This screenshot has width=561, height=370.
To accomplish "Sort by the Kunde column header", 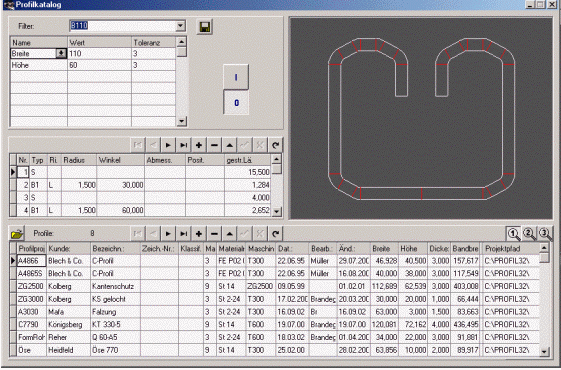I will [68, 248].
